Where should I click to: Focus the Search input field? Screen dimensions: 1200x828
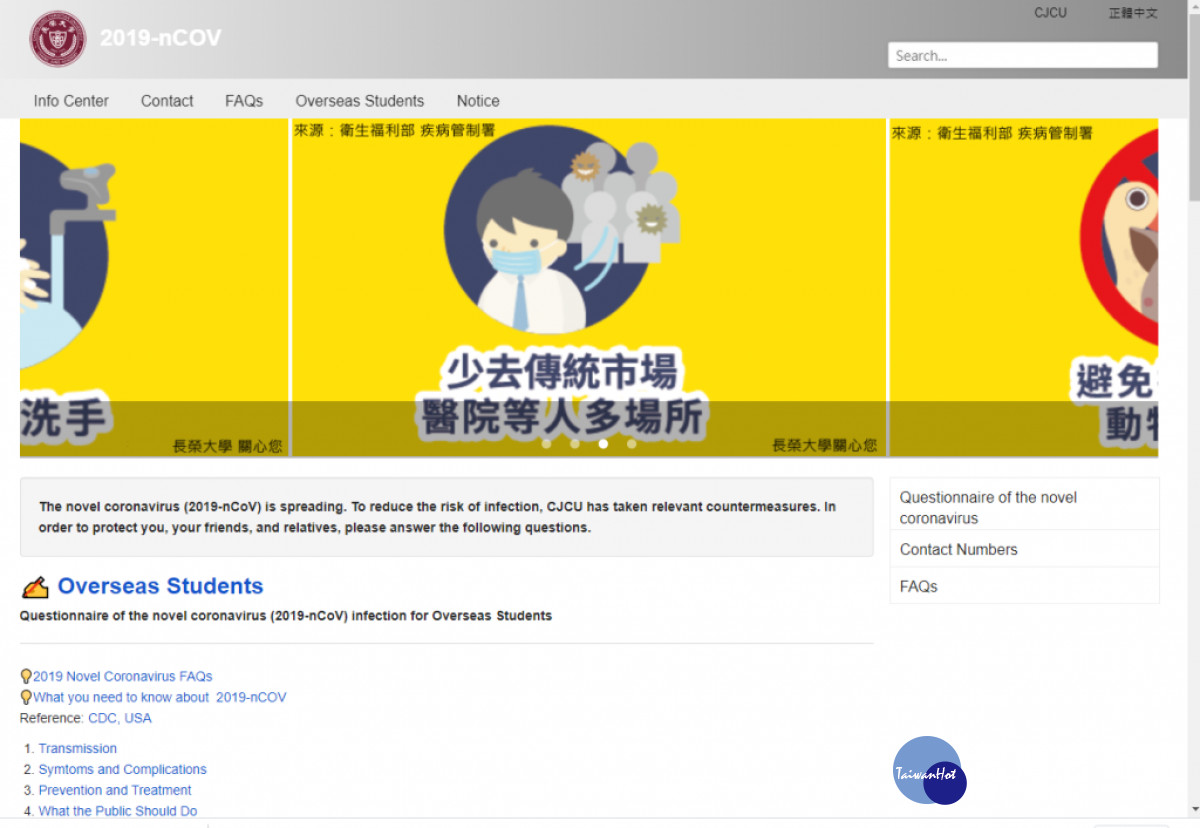(1023, 55)
